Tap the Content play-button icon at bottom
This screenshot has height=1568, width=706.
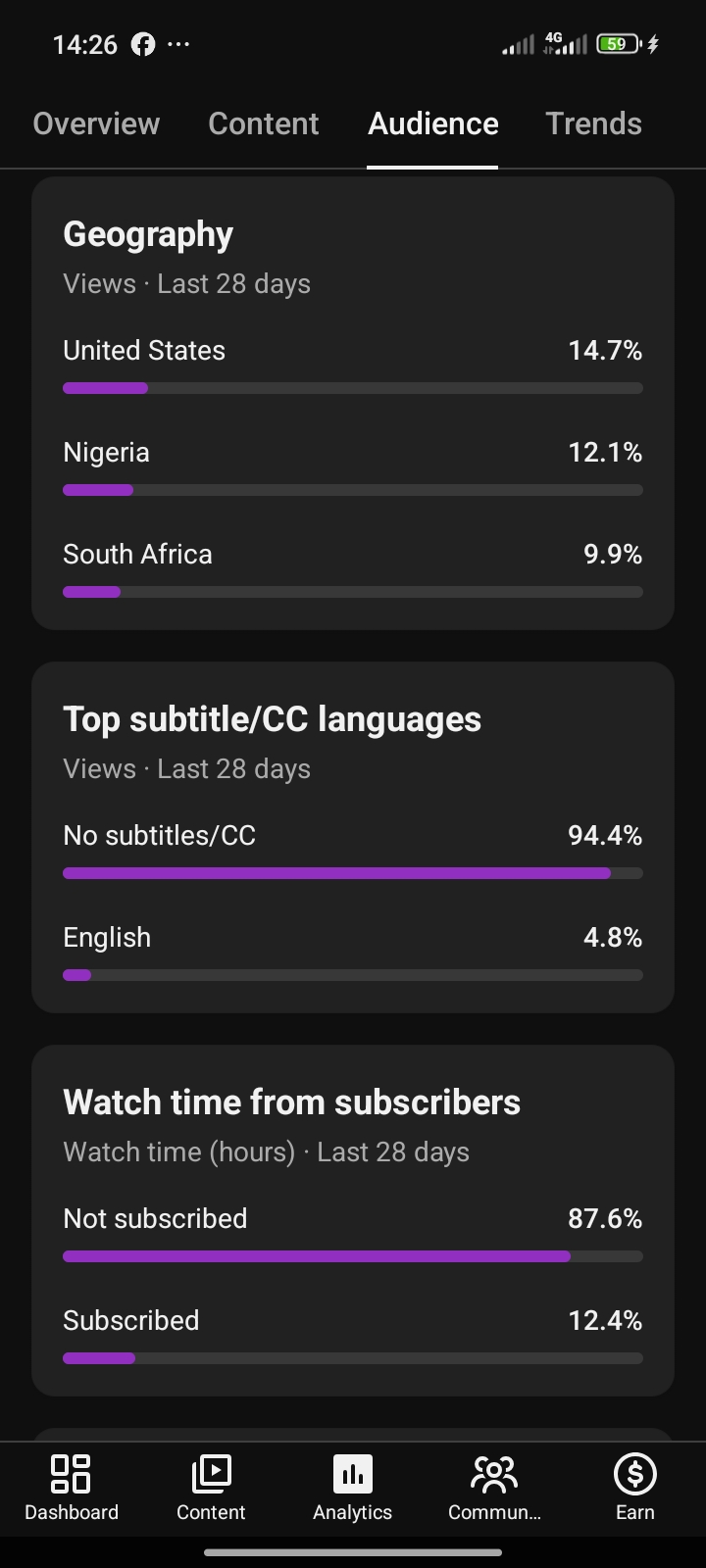coord(211,1474)
